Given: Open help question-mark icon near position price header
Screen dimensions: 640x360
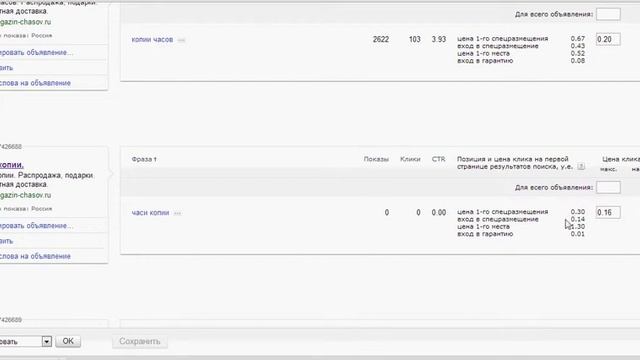Looking at the screenshot, I should pyautogui.click(x=581, y=167).
